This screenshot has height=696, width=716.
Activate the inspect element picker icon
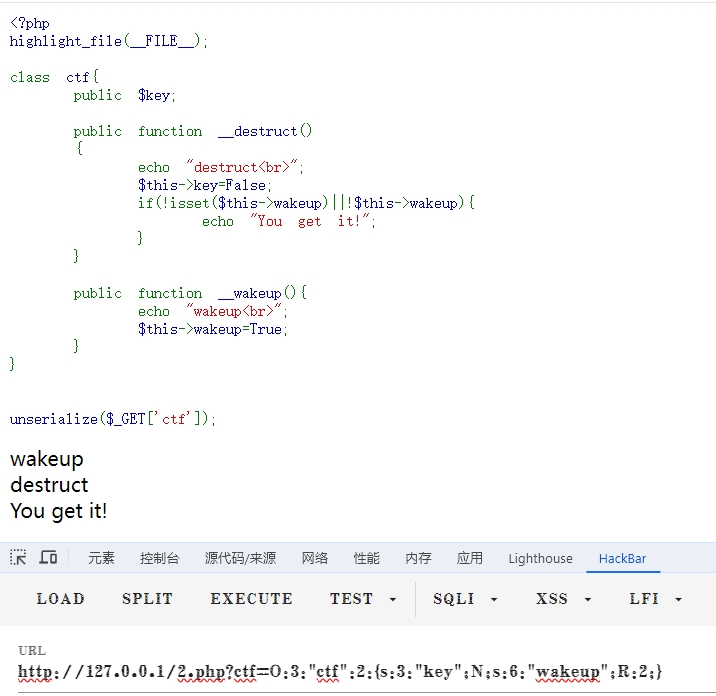coord(18,558)
